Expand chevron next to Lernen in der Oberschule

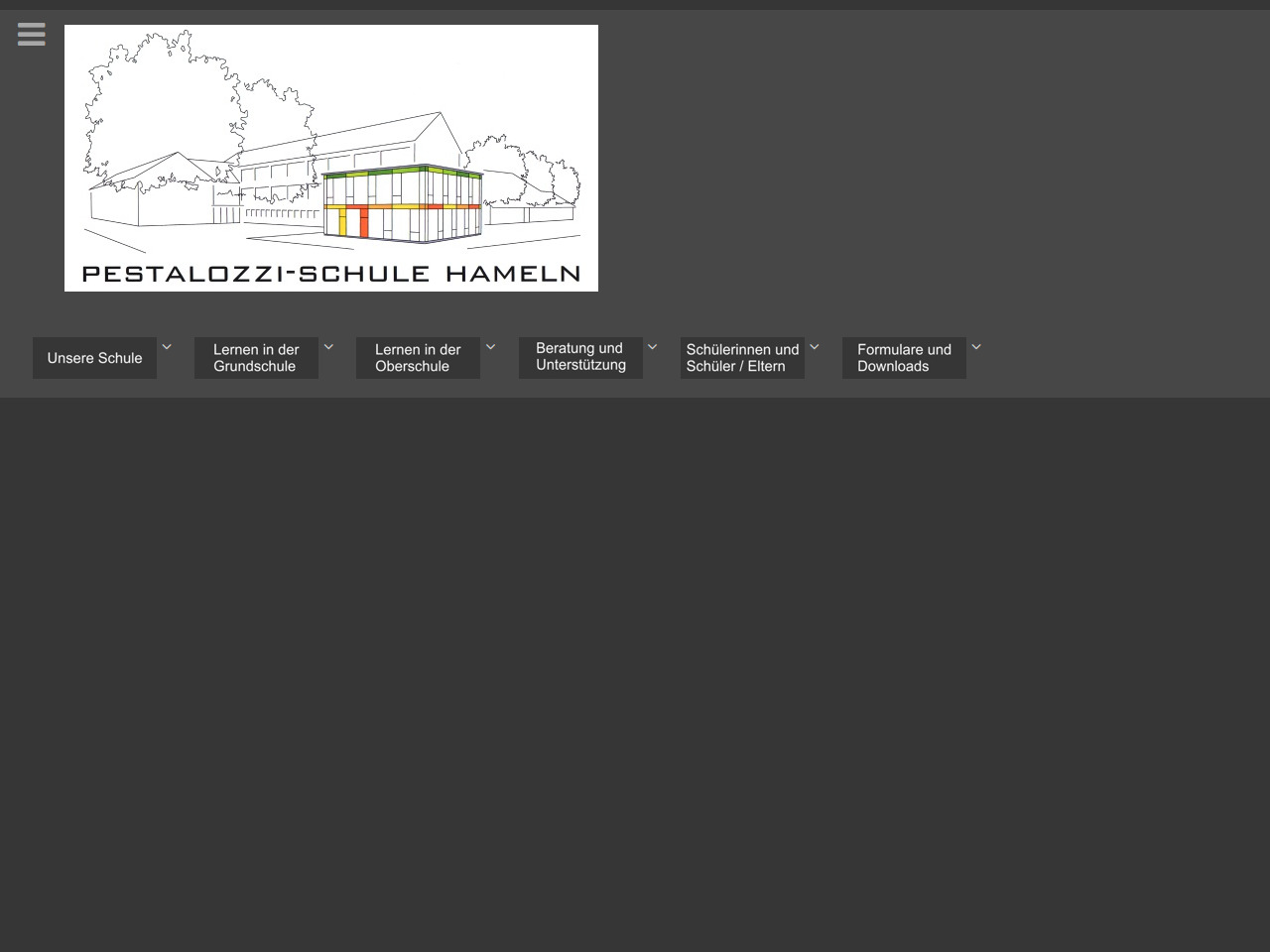click(x=490, y=347)
